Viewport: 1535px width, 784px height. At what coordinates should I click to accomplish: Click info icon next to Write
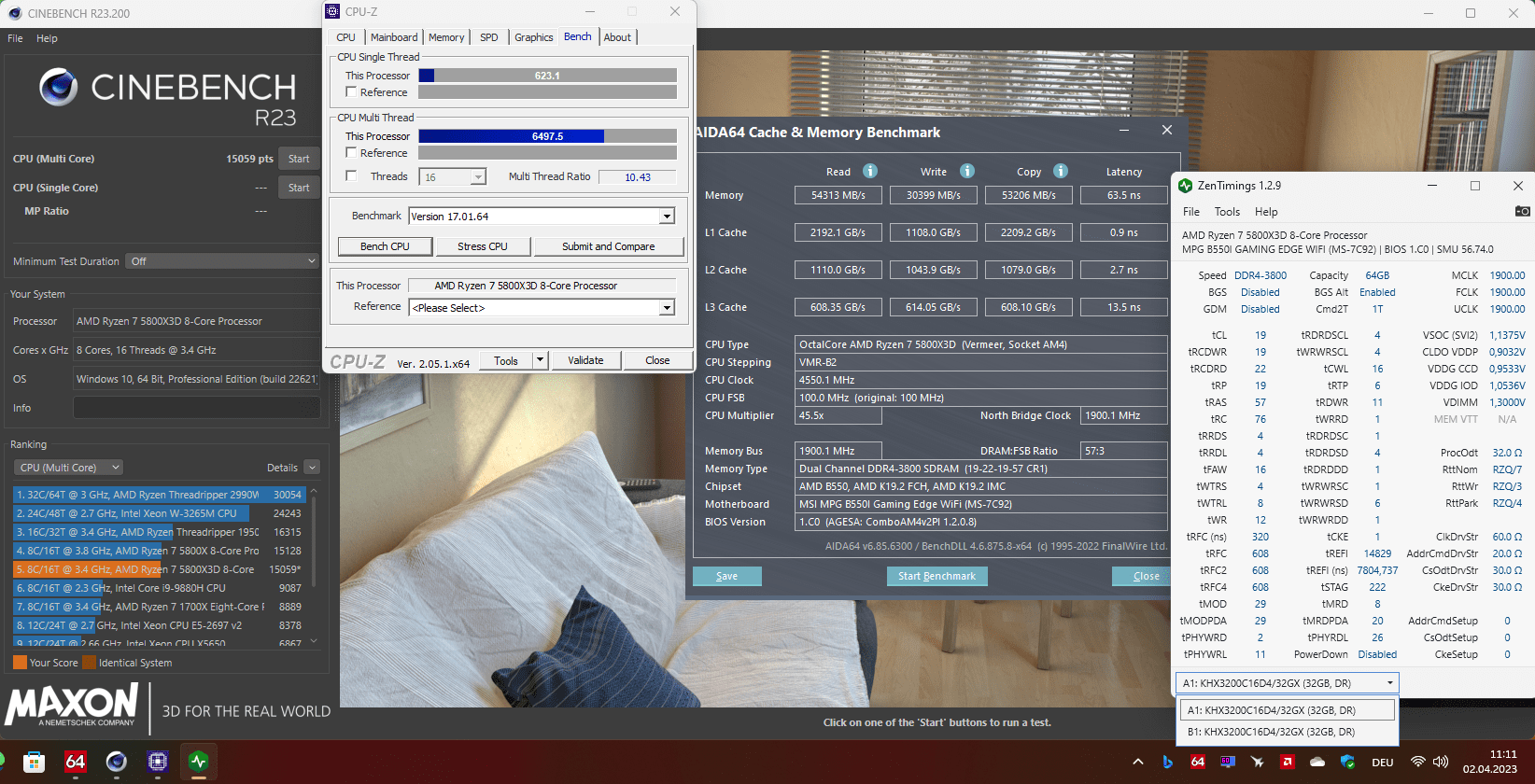967,171
